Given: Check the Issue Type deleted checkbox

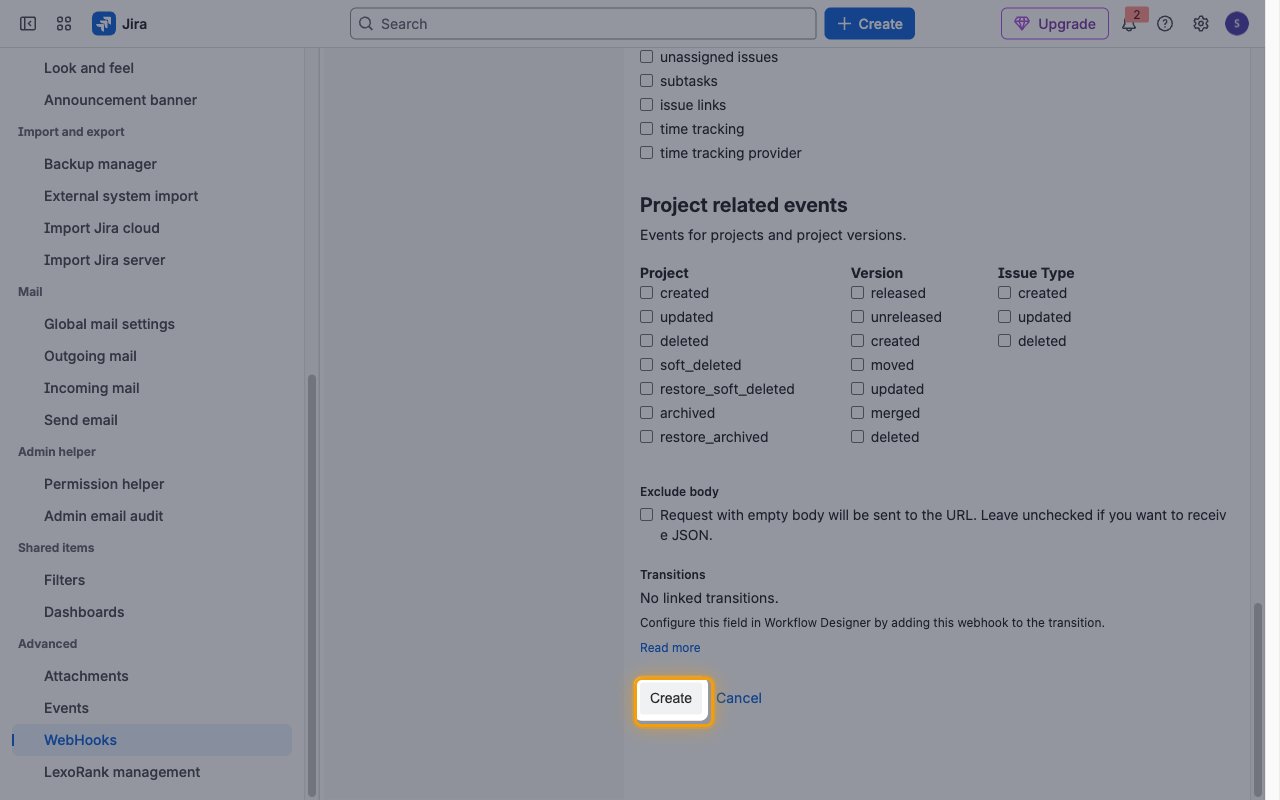Looking at the screenshot, I should (x=1005, y=341).
